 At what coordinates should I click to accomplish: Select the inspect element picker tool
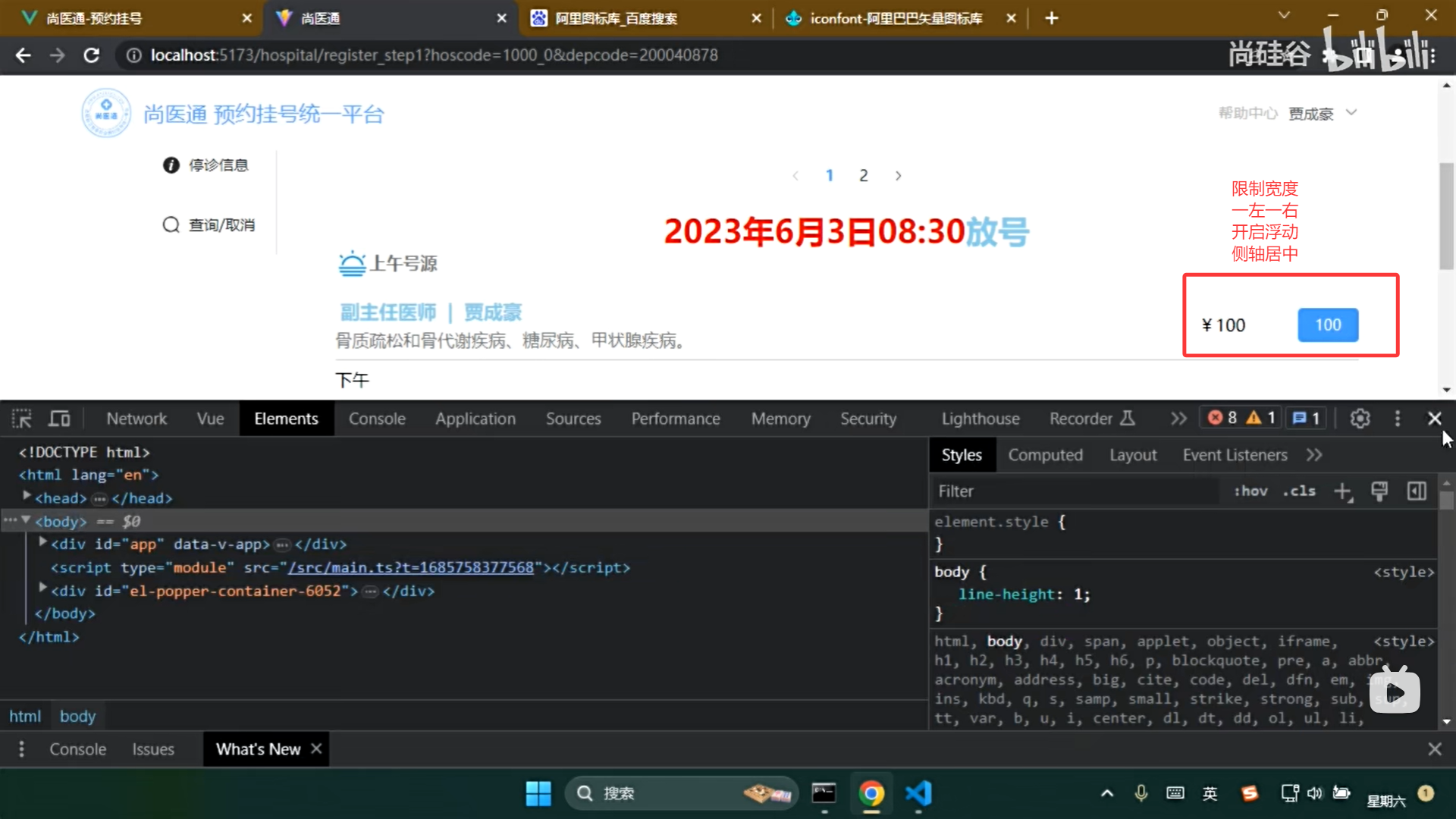click(21, 418)
